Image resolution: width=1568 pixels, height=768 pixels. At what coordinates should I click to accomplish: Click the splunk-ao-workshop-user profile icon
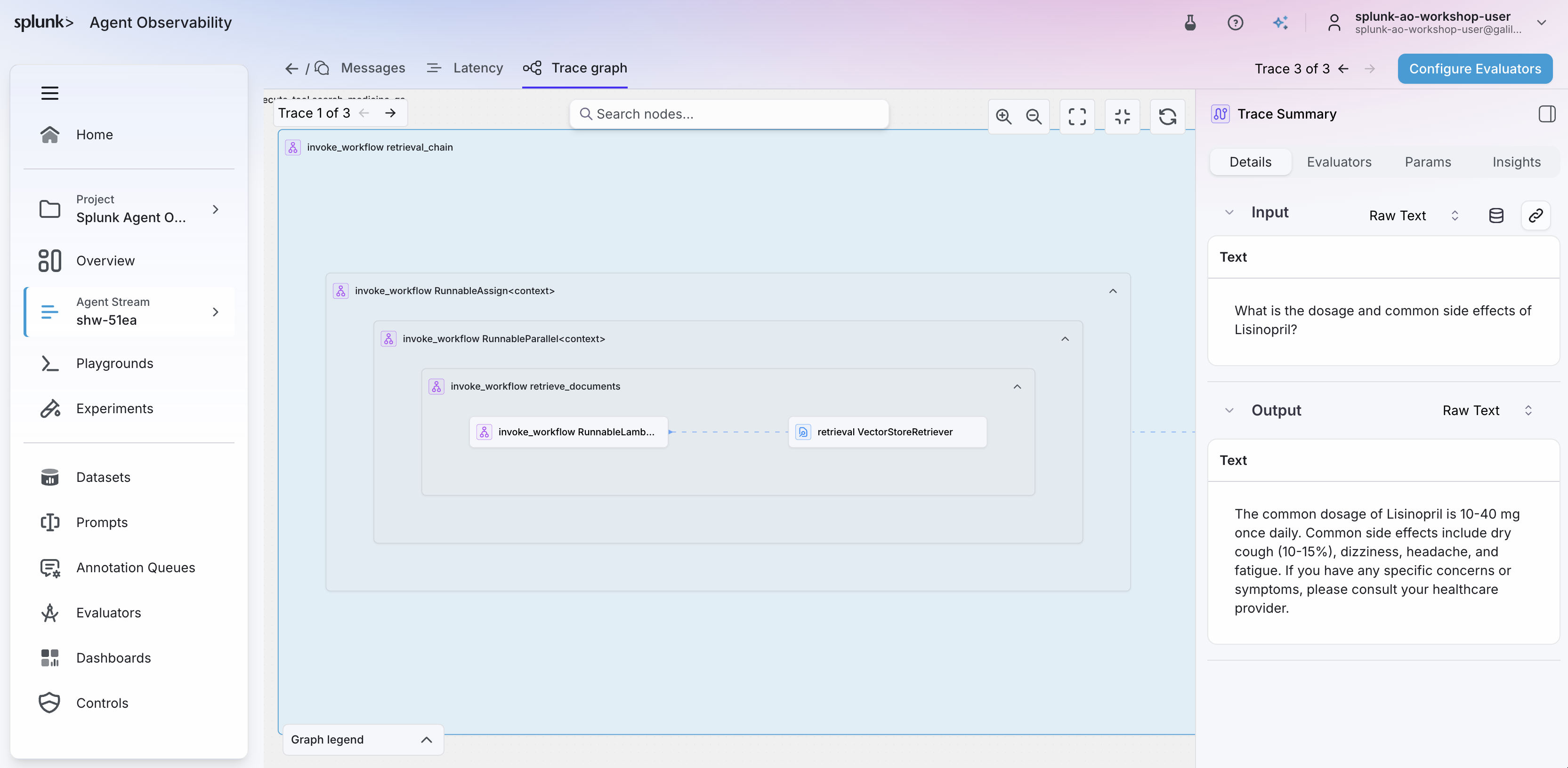1334,23
